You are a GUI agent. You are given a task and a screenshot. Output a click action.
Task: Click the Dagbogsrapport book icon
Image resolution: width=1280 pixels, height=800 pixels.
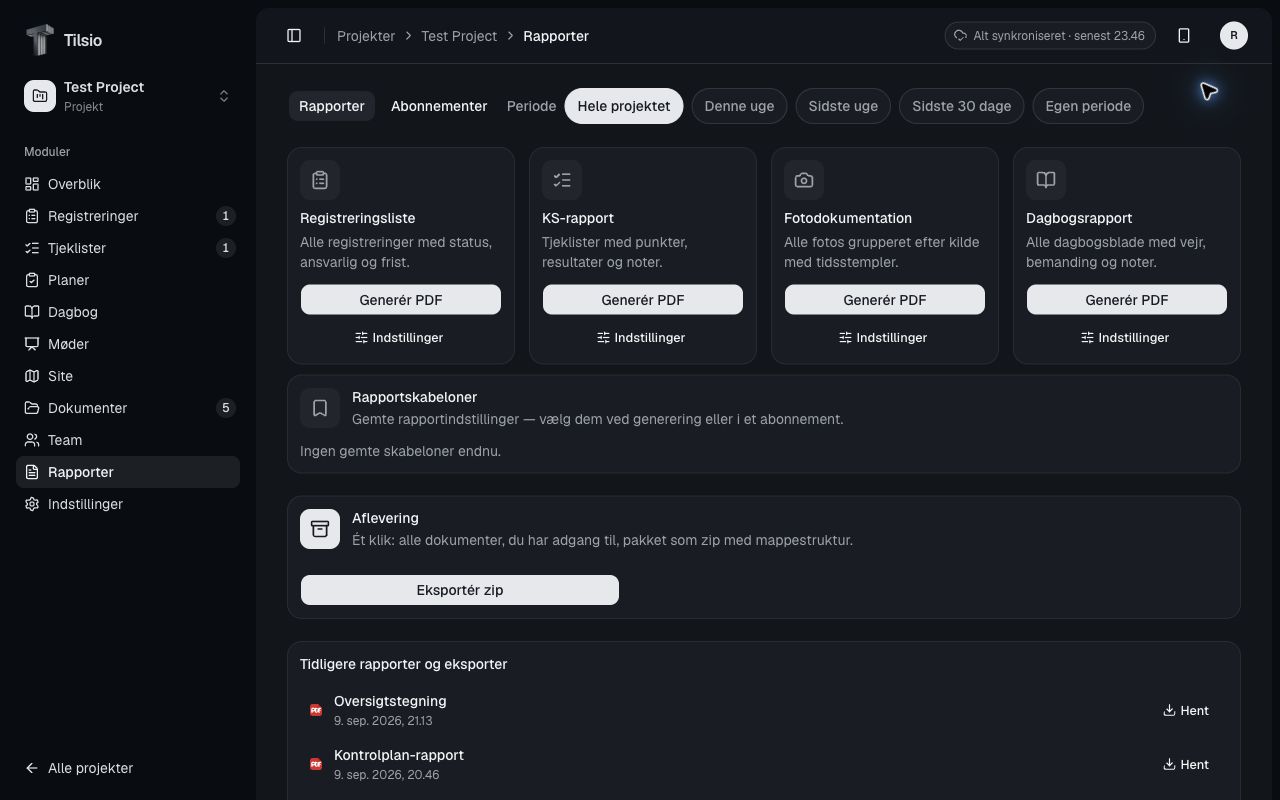click(1046, 180)
